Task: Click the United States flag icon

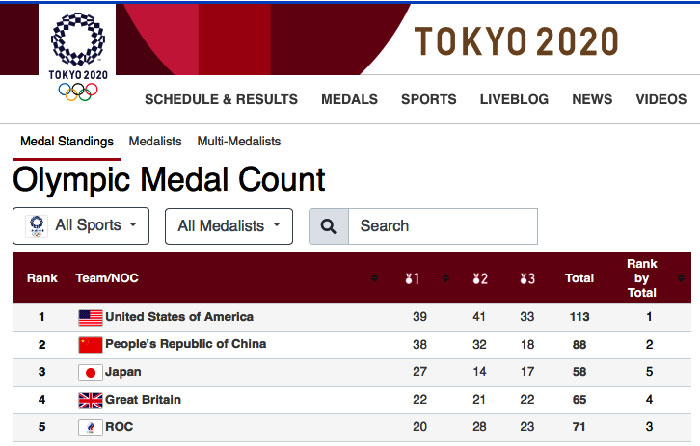Action: 90,317
